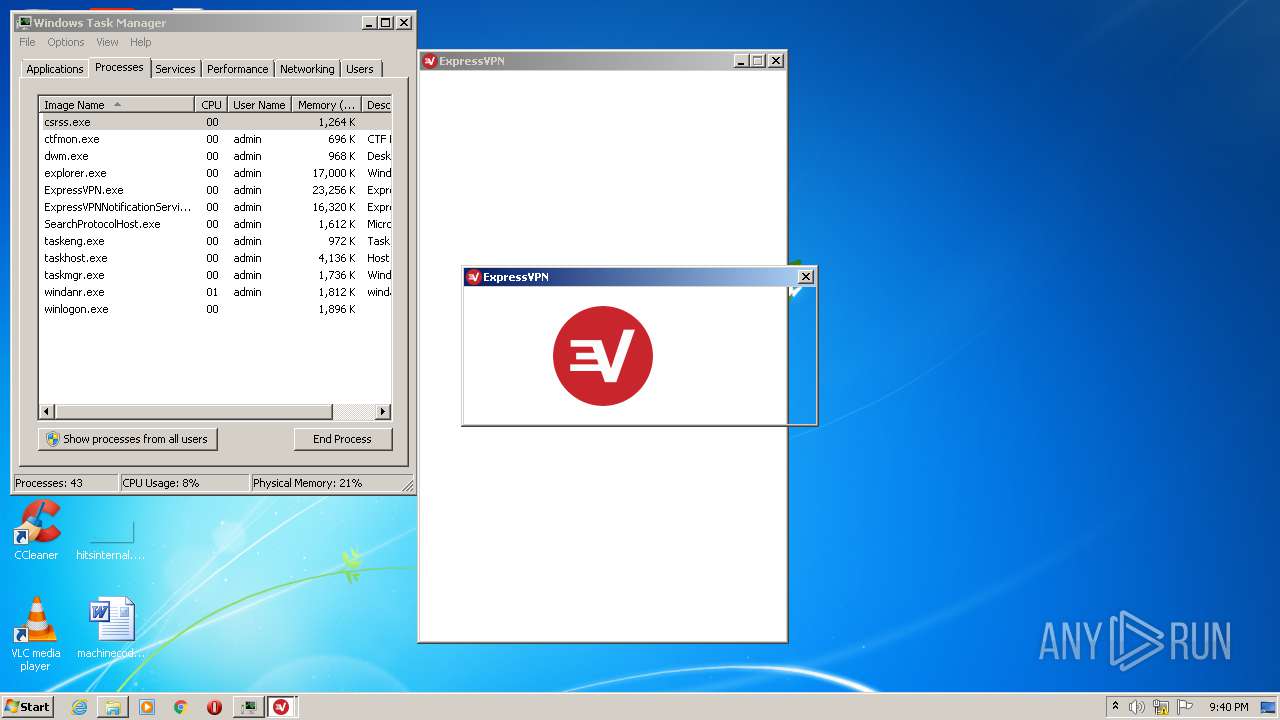Select the taskmgr.exe process row
This screenshot has height=720, width=1280.
215,275
